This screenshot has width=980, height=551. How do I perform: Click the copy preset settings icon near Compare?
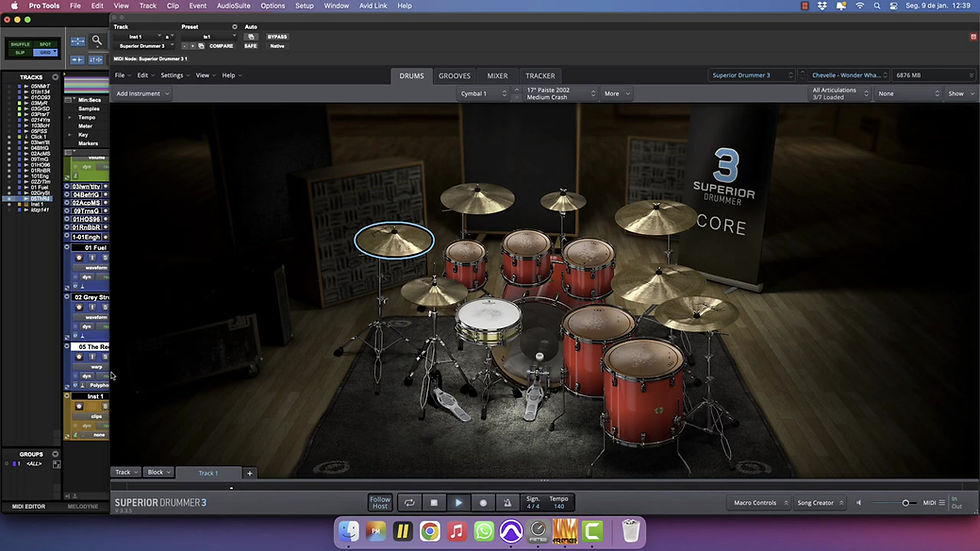point(201,46)
